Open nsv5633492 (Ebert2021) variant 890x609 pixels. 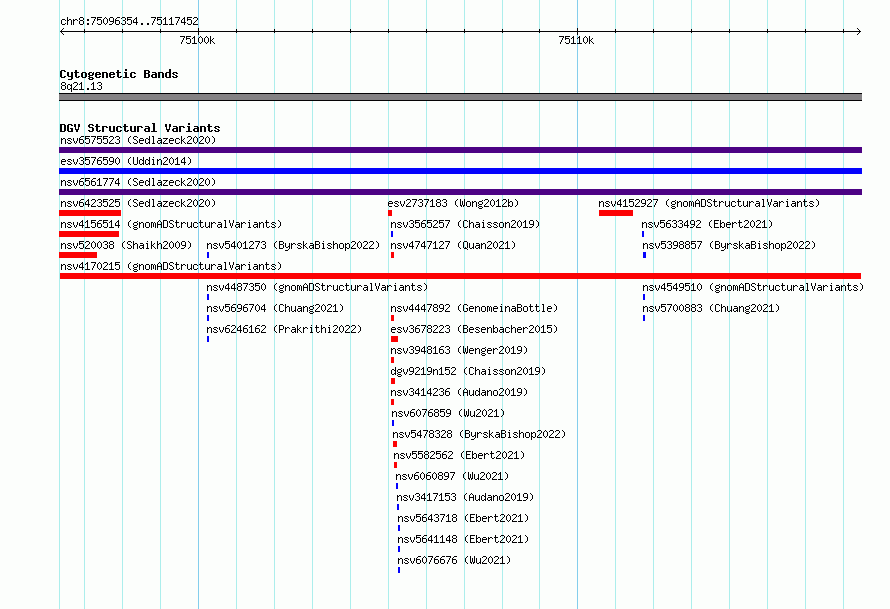[x=707, y=224]
